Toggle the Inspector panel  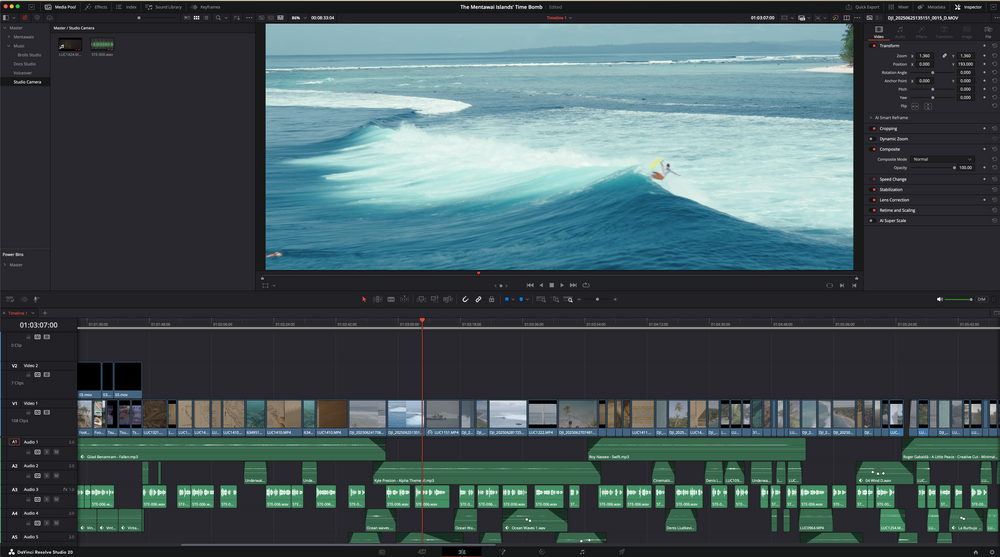tap(968, 7)
